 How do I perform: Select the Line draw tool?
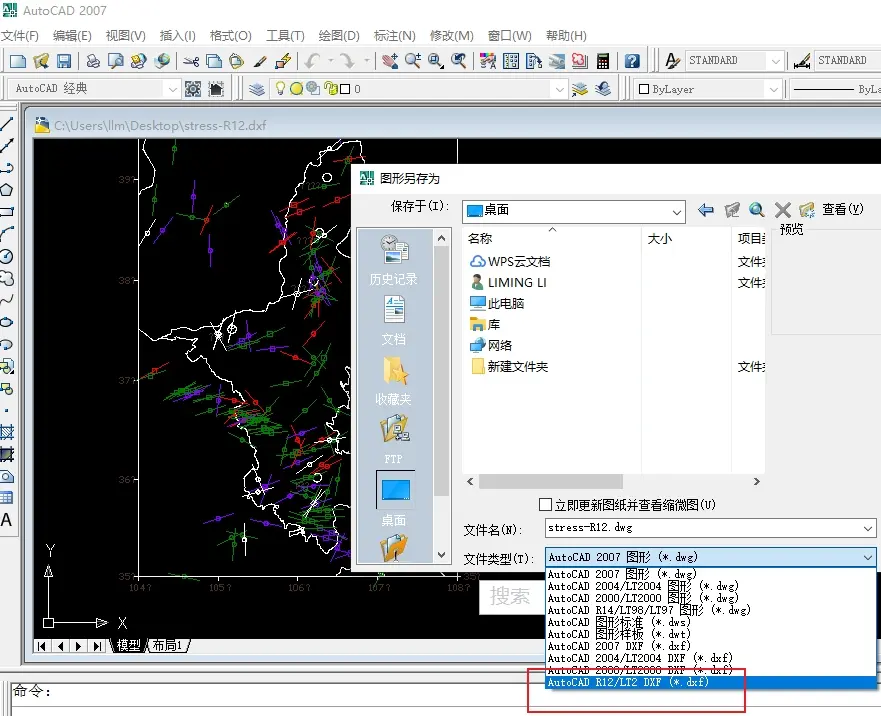click(7, 124)
